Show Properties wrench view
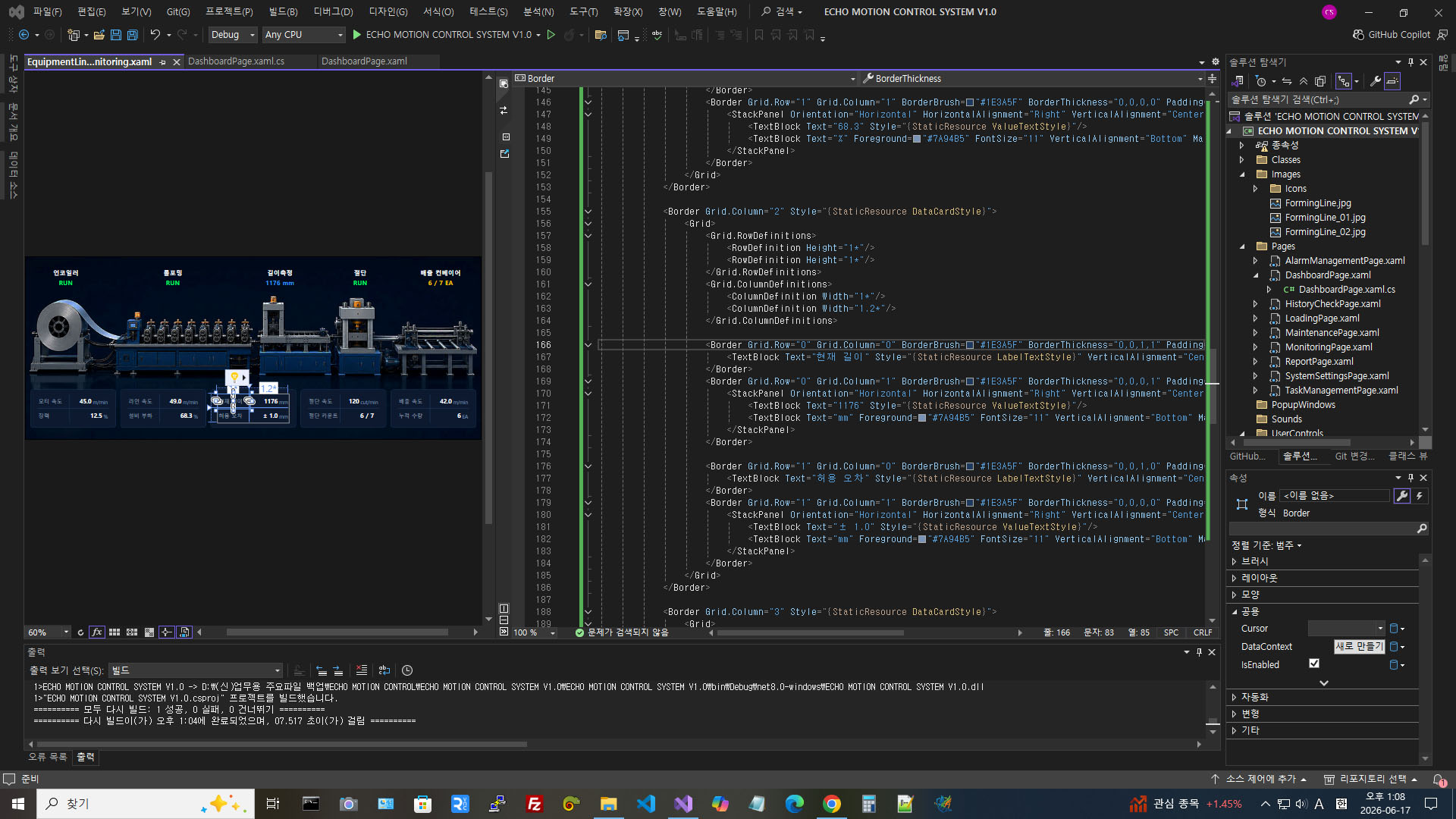The height and width of the screenshot is (819, 1456). 1402,496
